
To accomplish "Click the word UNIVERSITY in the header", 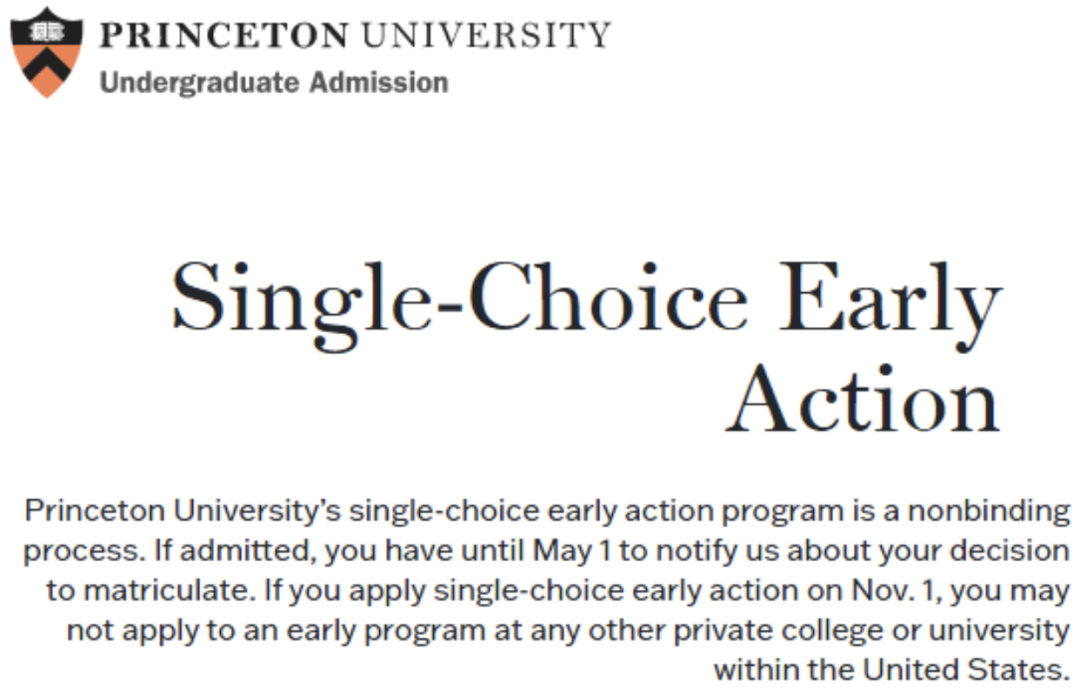I will pos(486,35).
